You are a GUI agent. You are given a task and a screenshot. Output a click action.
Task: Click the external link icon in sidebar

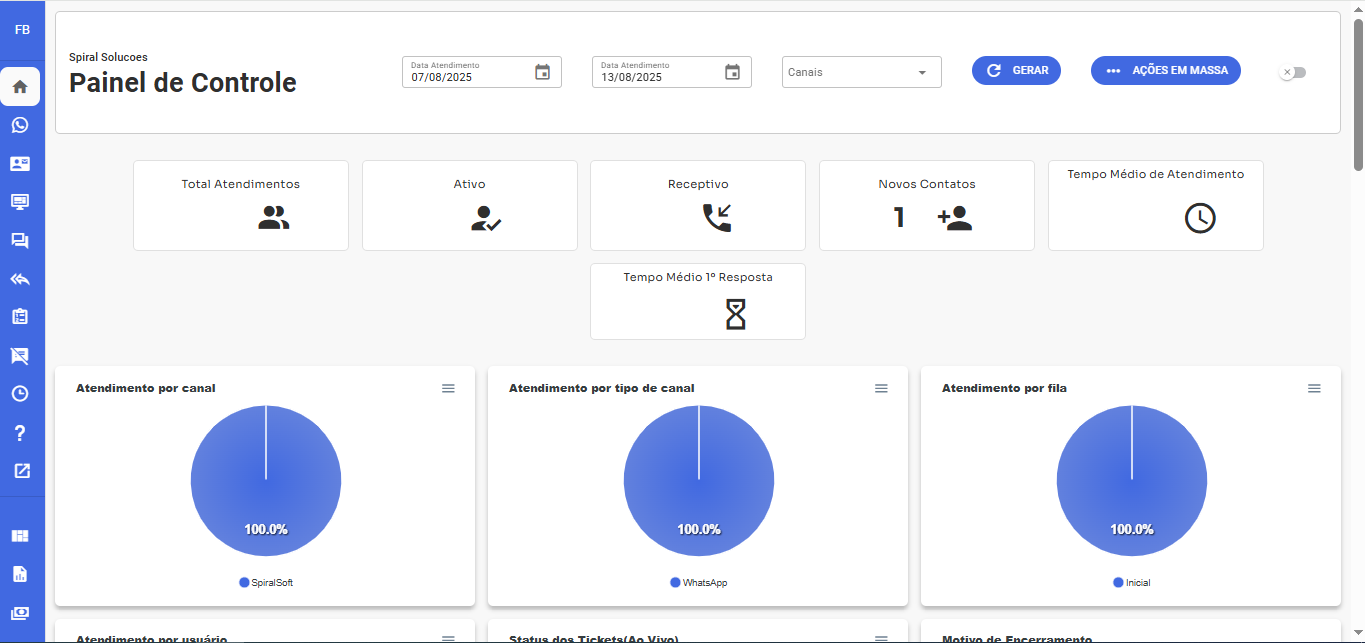pos(20,471)
